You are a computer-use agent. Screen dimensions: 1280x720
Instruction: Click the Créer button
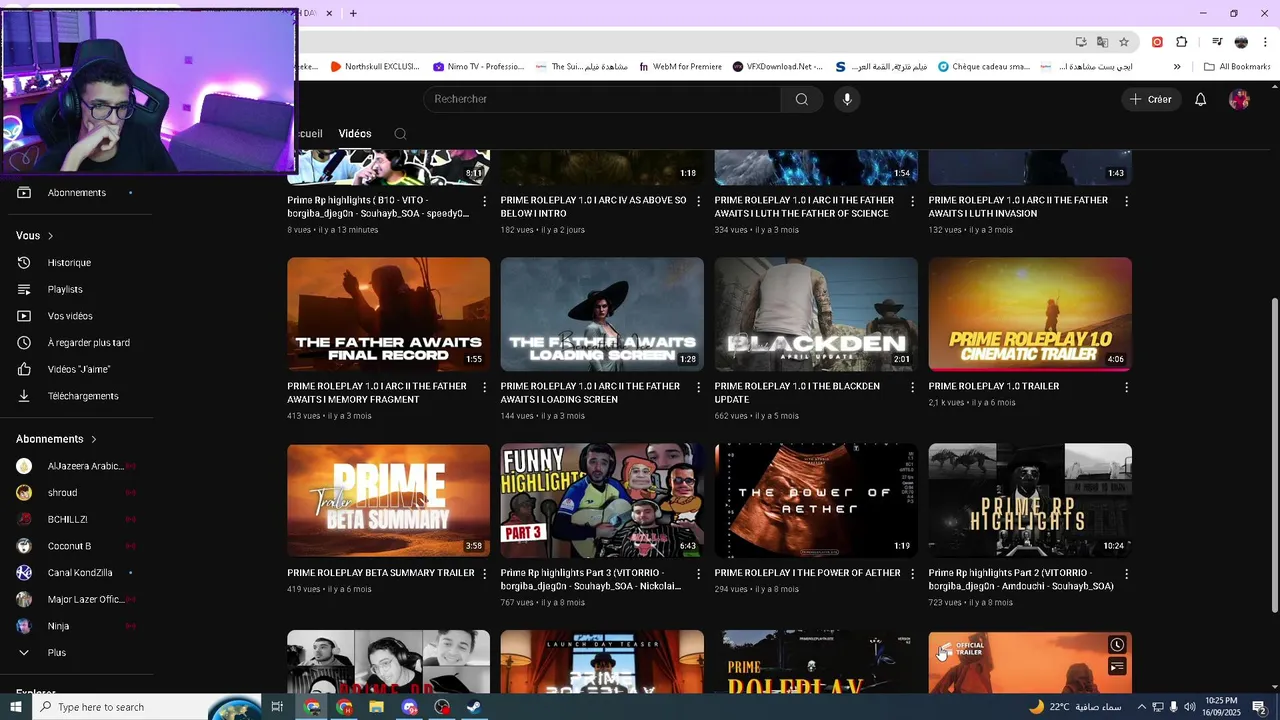coord(1150,99)
